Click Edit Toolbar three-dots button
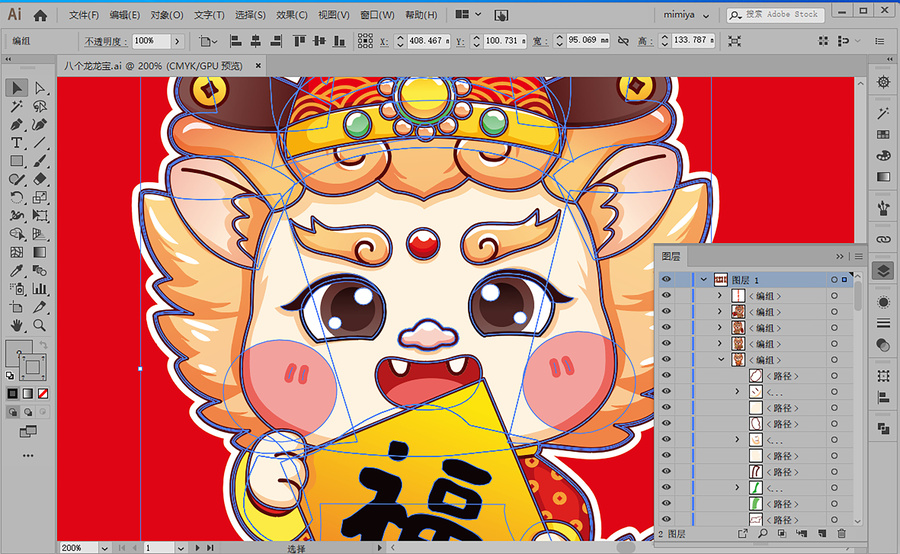This screenshot has width=900, height=554. 28,455
